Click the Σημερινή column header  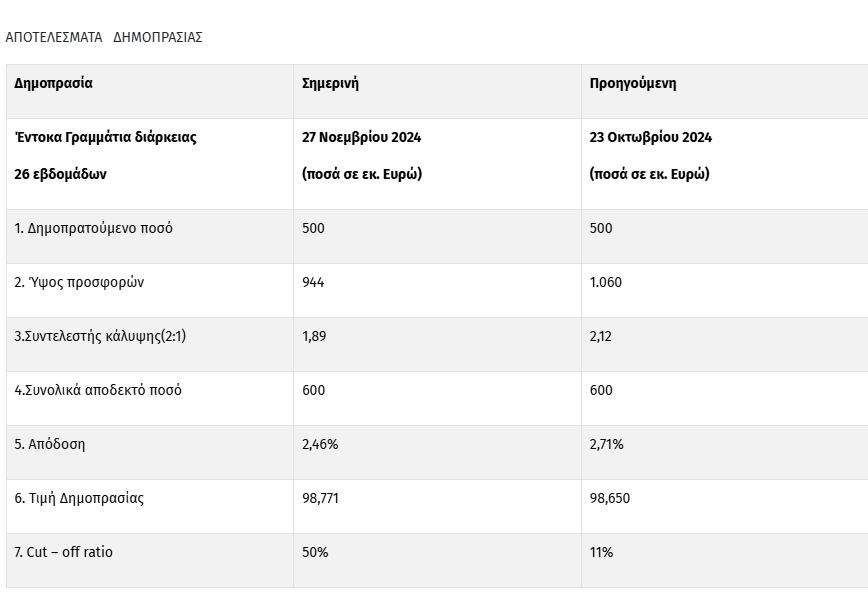(x=330, y=83)
